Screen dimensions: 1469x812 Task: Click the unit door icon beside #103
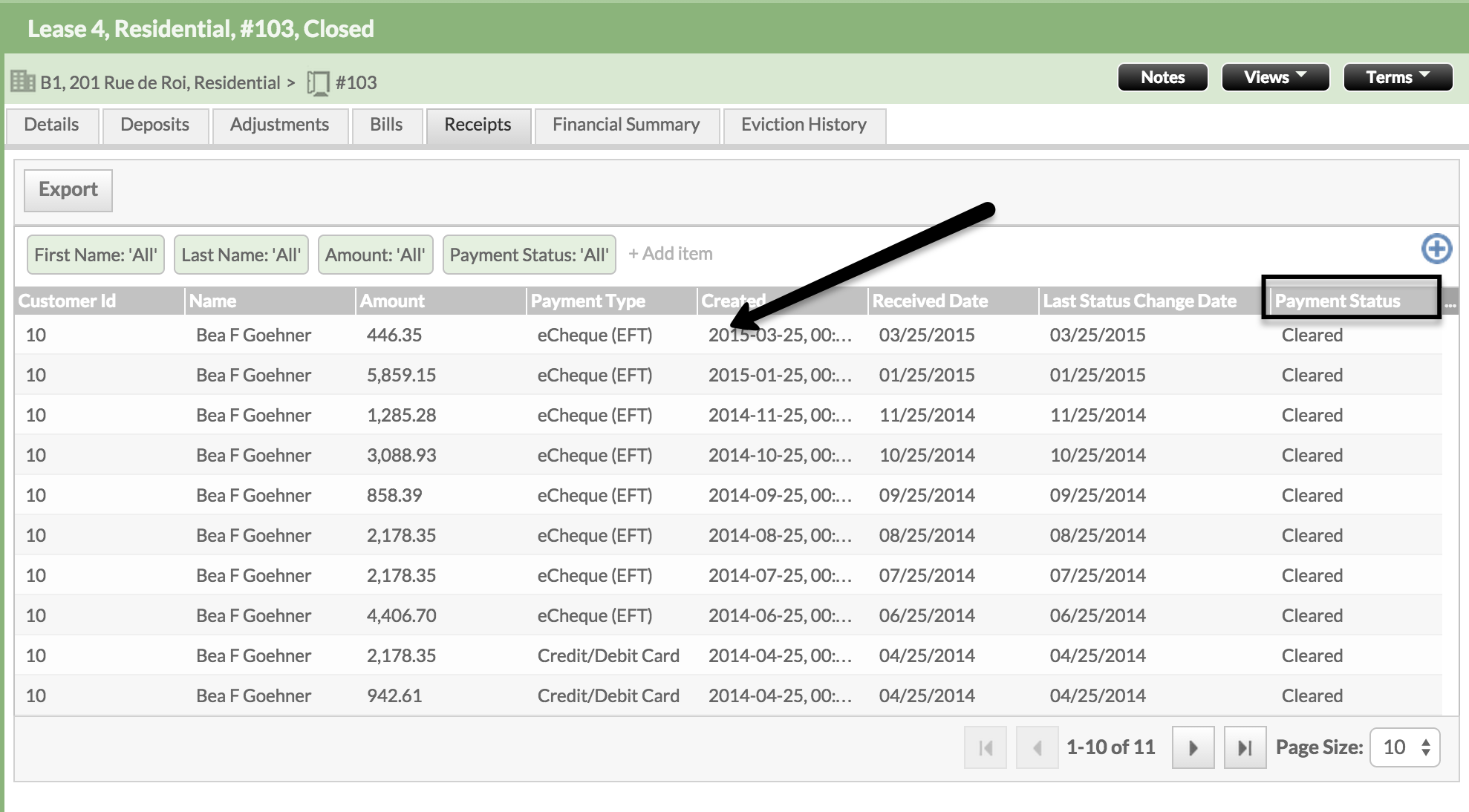click(318, 82)
